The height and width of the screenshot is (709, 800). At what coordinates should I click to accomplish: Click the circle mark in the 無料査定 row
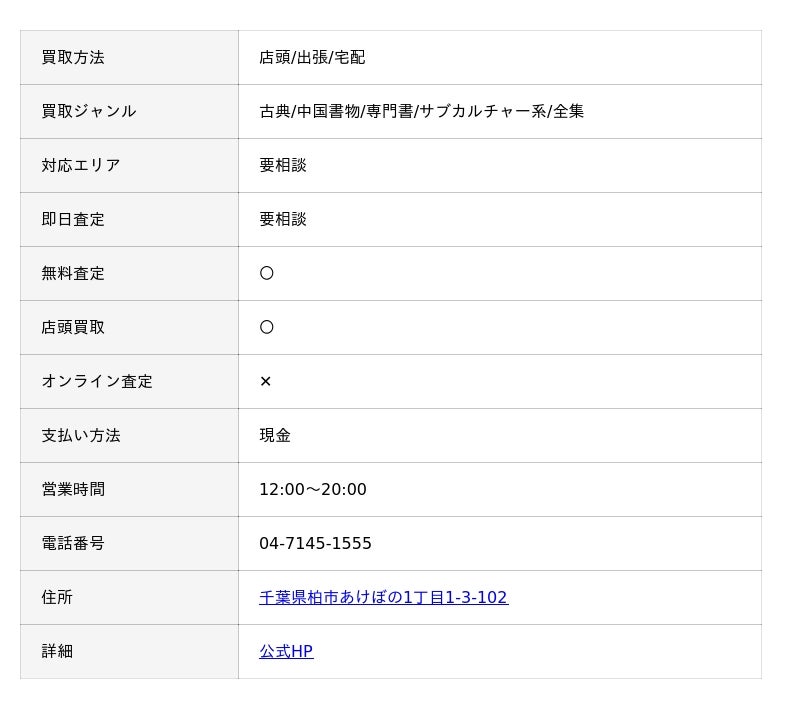coord(266,273)
